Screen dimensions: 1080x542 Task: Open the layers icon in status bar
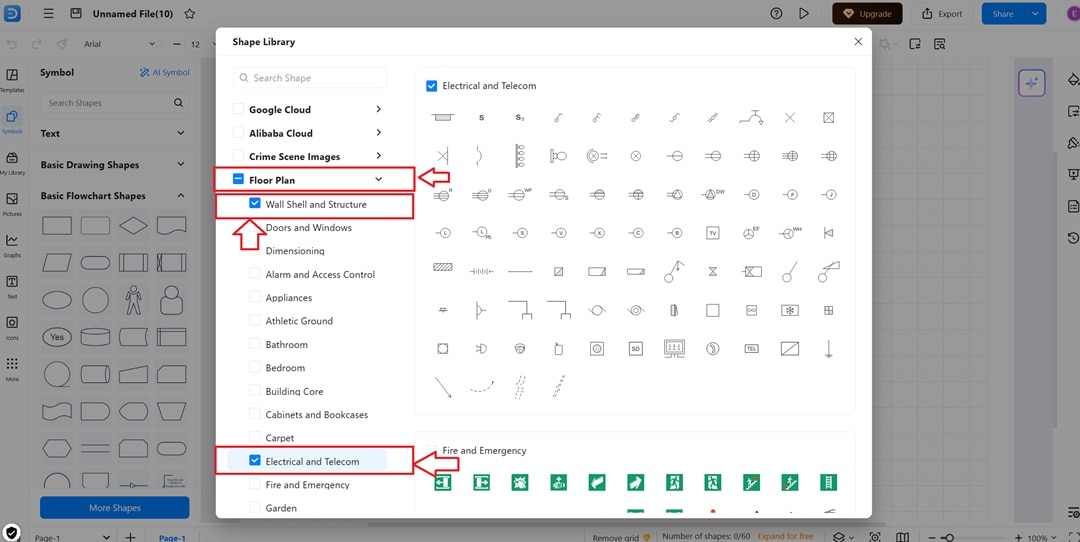tap(839, 536)
